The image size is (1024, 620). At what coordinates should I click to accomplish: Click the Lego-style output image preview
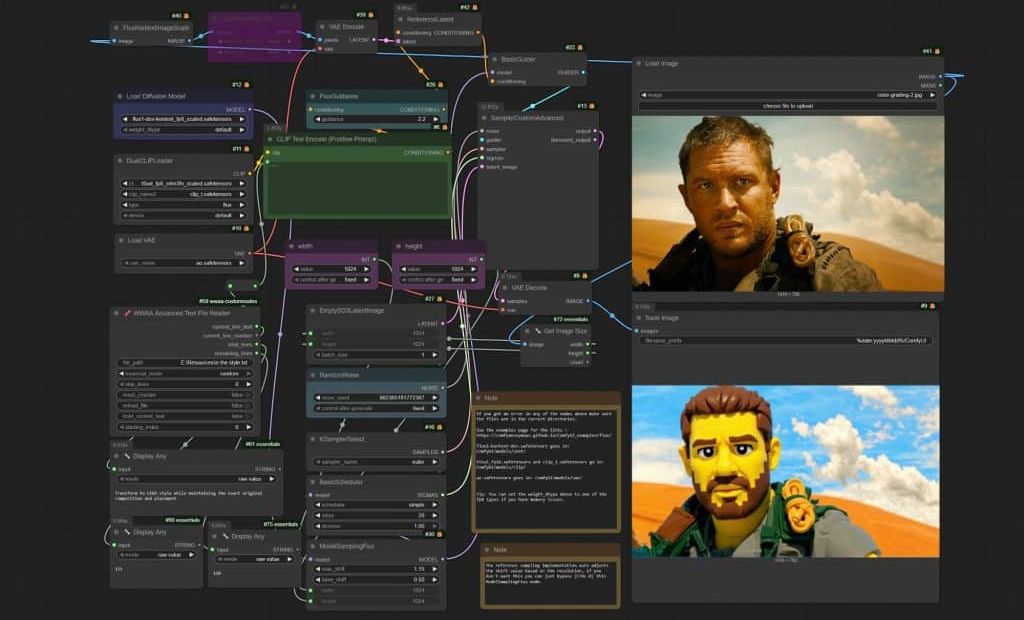(786, 471)
